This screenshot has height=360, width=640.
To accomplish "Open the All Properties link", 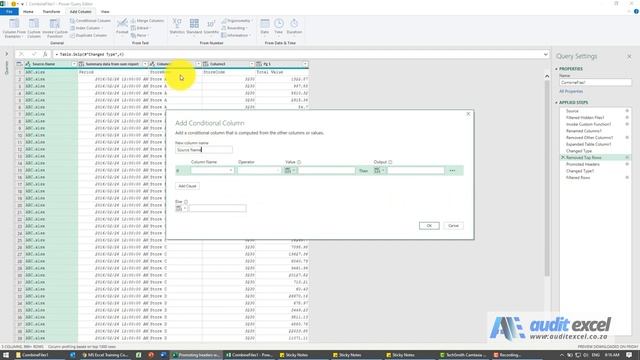I will (x=571, y=91).
